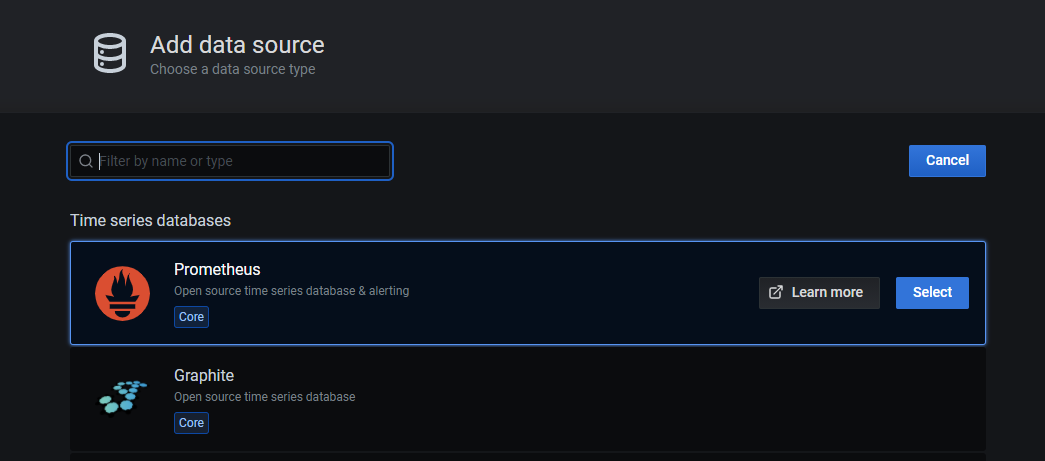
Task: Click the Prometheus title text
Action: click(x=217, y=269)
